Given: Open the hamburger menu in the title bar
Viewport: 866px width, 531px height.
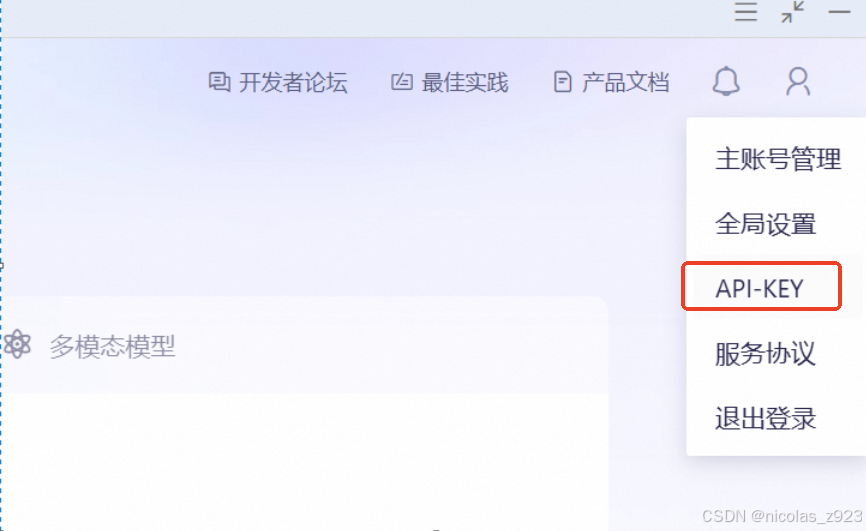Looking at the screenshot, I should pos(746,12).
